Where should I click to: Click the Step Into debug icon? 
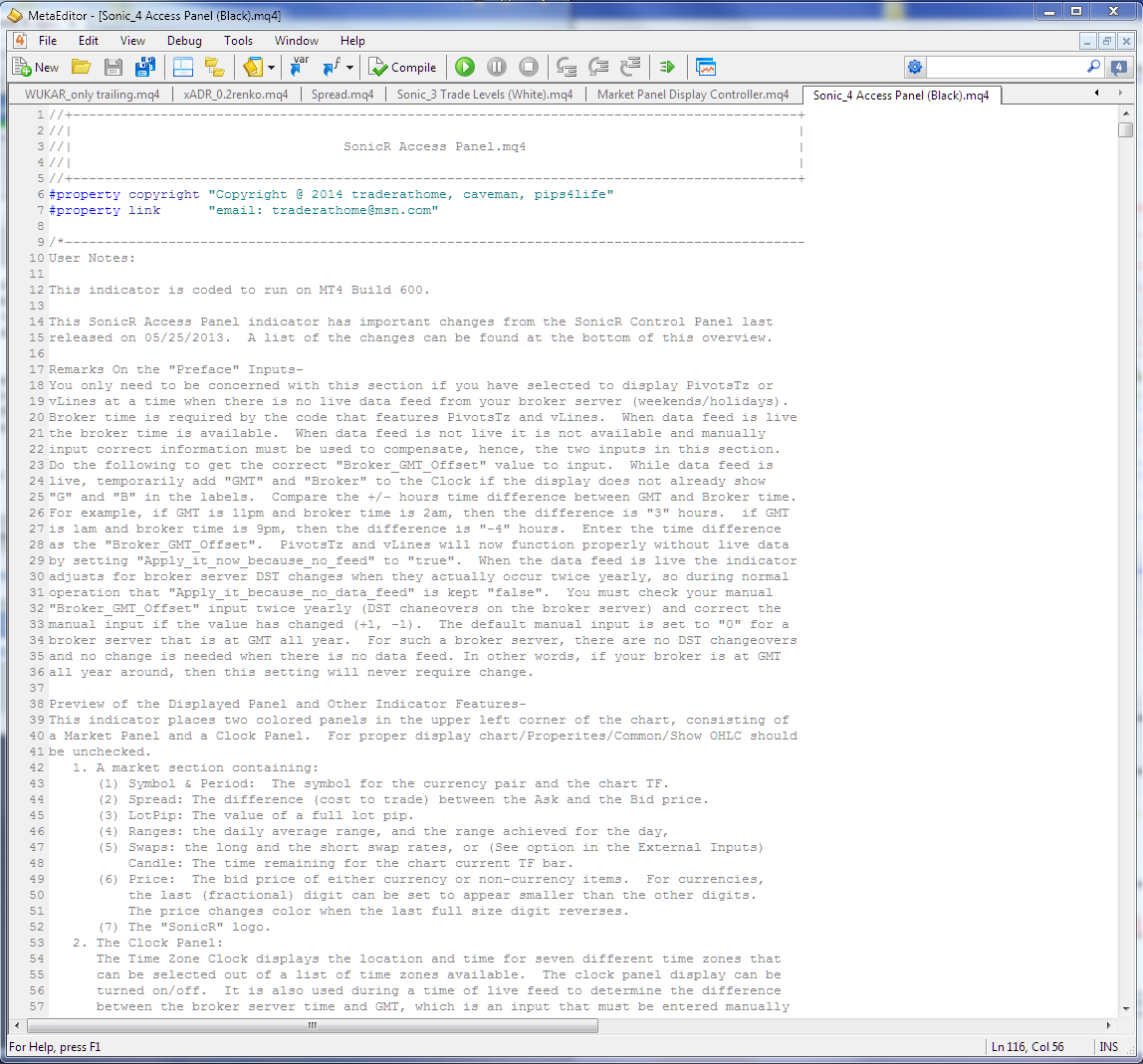pyautogui.click(x=567, y=67)
